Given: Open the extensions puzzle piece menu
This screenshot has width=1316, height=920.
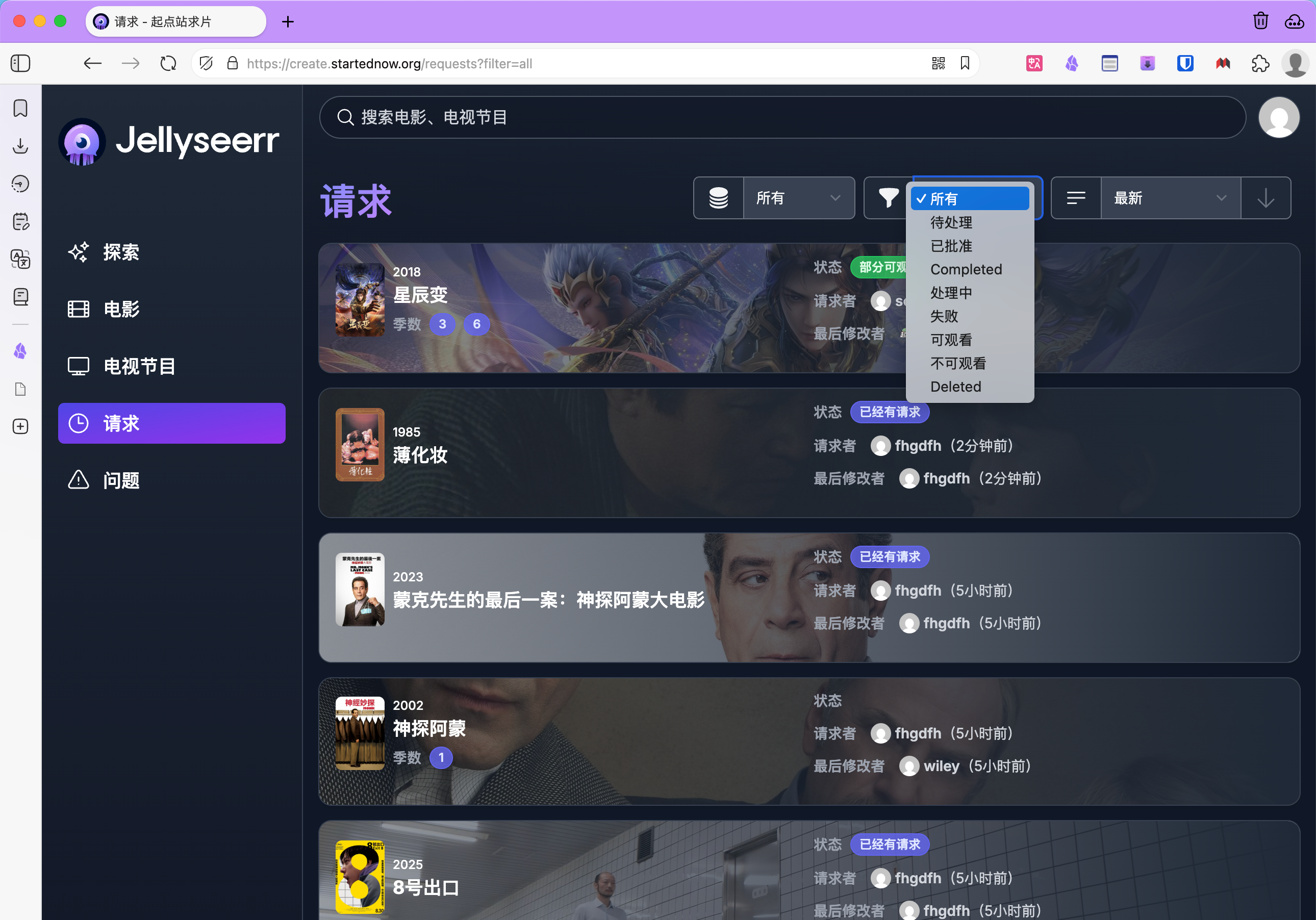Looking at the screenshot, I should tap(1260, 63).
